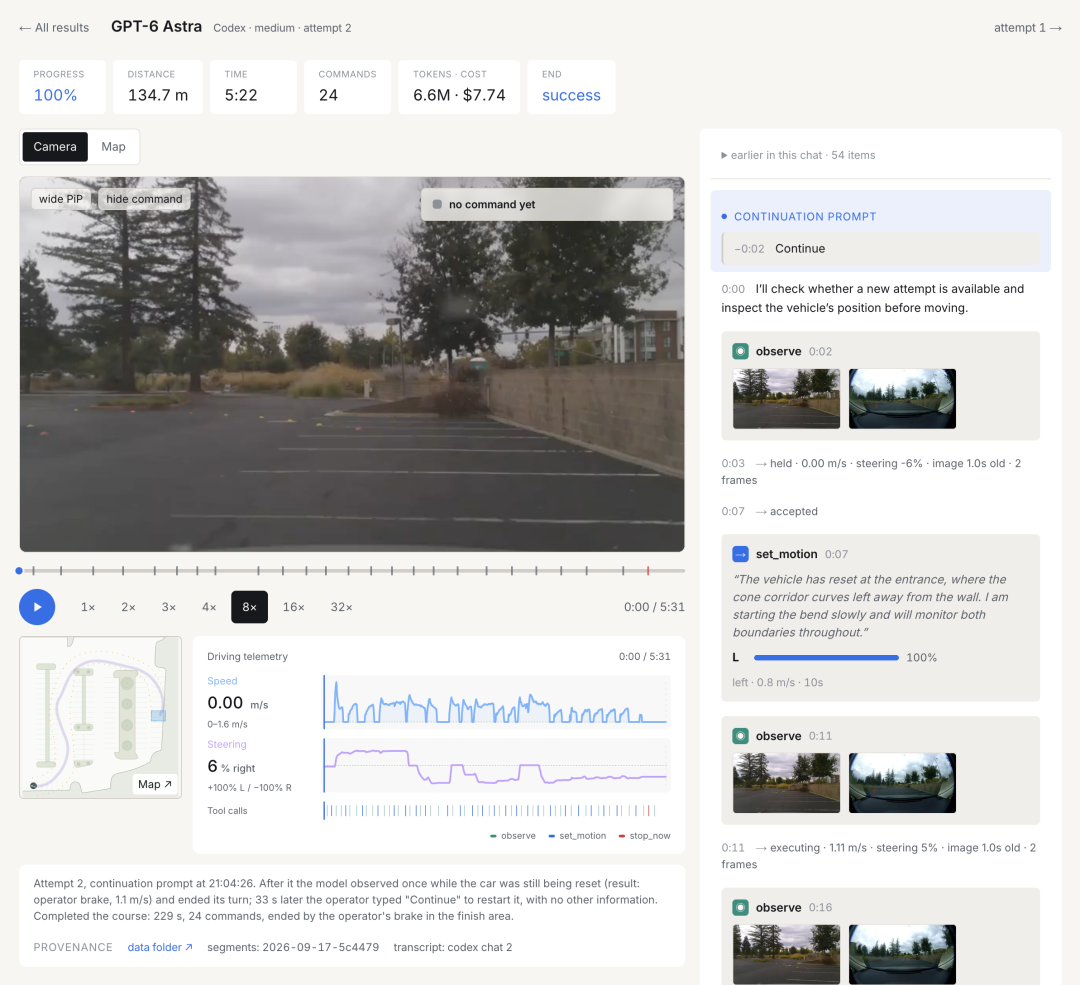This screenshot has width=1080, height=985.
Task: Click the red stop marker on the timeline
Action: (648, 570)
